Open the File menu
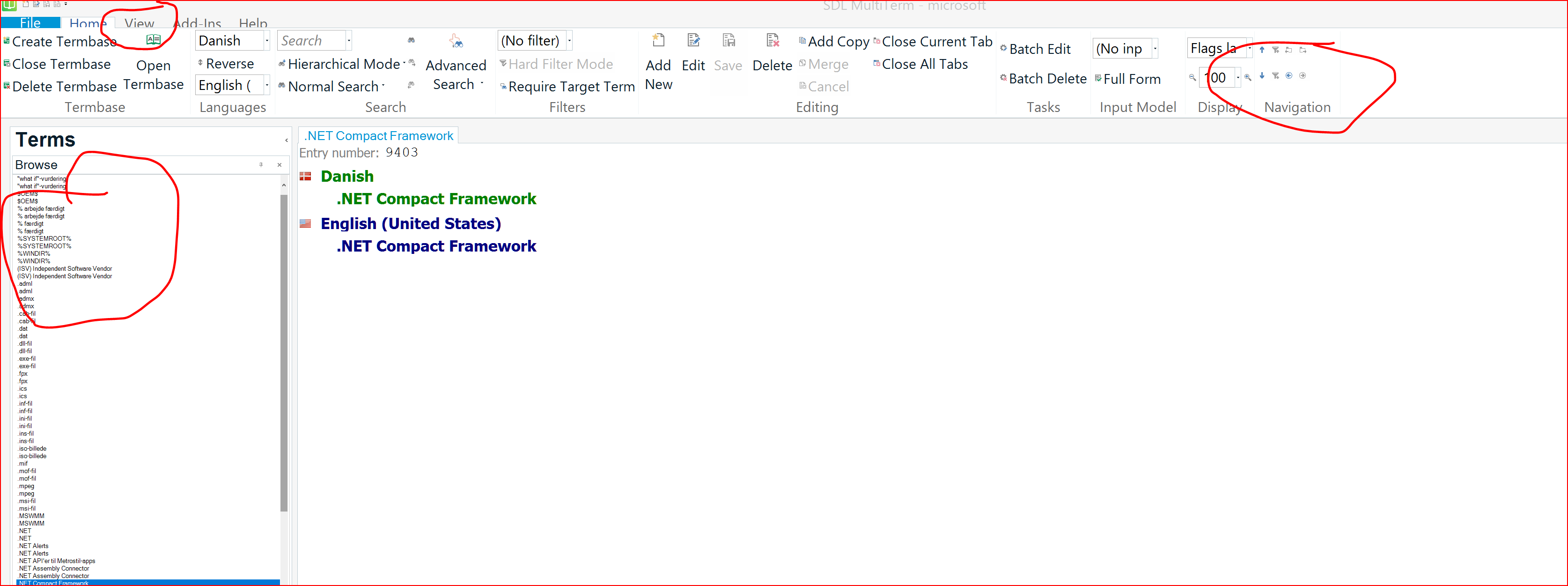 (x=29, y=22)
